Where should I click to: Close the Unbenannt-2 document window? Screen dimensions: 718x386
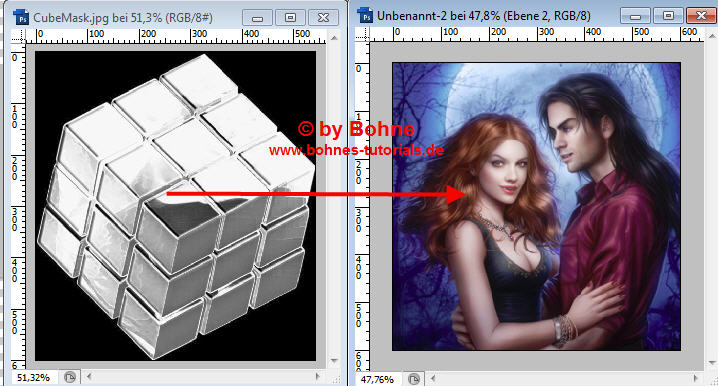pos(701,16)
